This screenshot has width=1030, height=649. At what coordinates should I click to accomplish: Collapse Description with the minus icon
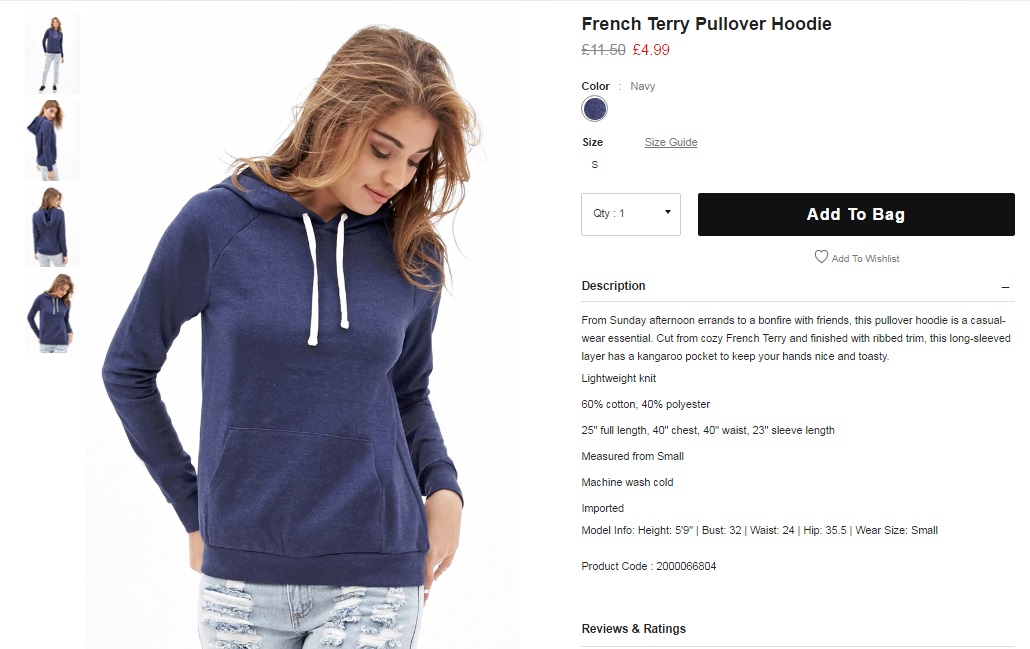[1005, 287]
